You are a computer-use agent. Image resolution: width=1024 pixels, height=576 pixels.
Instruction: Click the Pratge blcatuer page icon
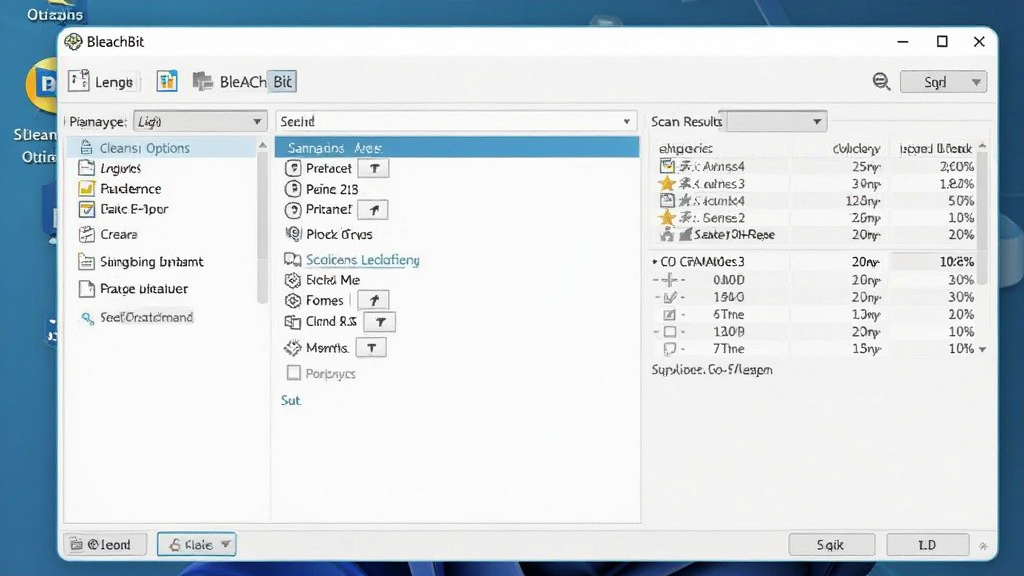86,289
